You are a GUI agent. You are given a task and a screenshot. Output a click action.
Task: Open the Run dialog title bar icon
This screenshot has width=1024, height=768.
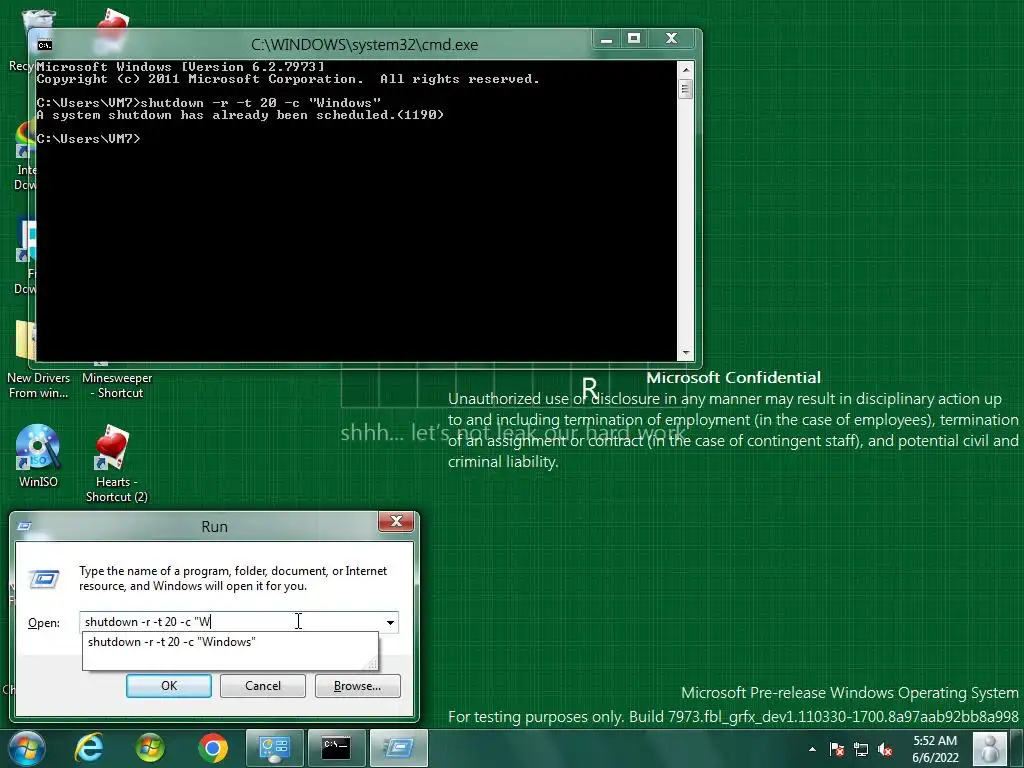(x=25, y=526)
